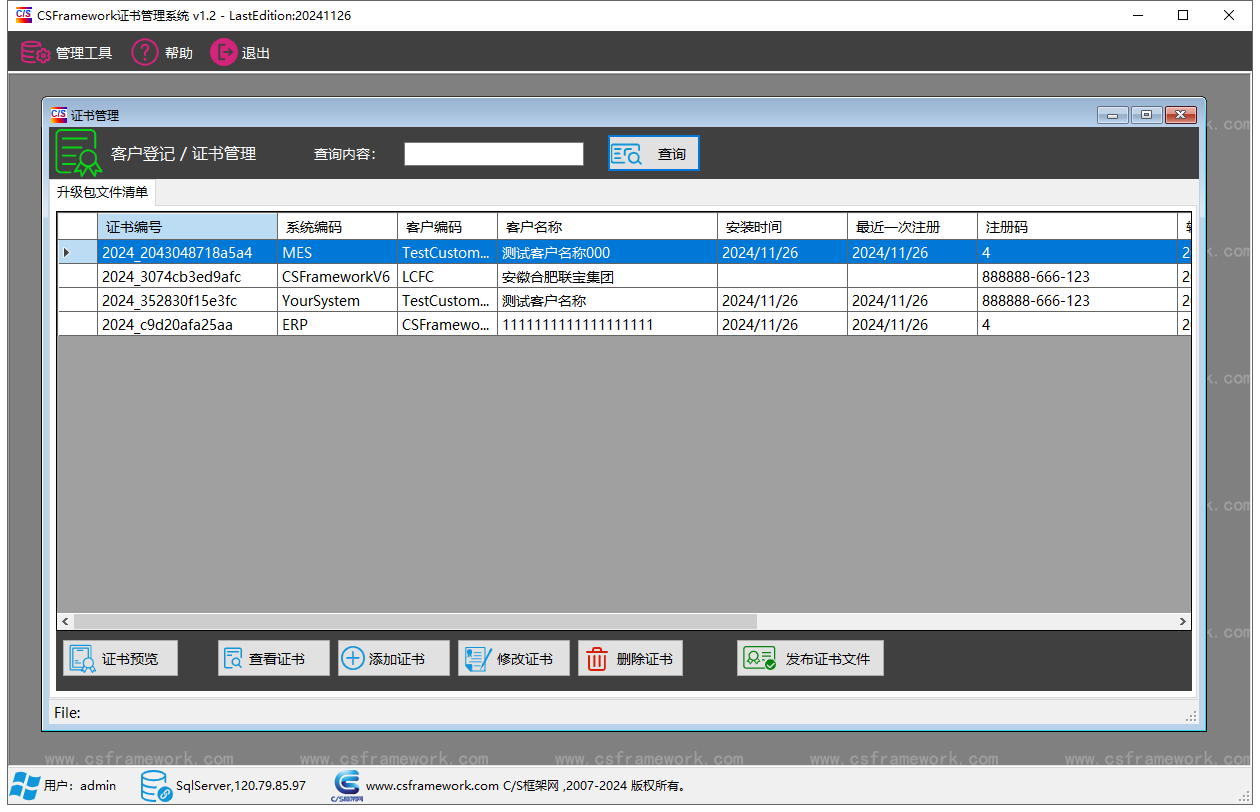
Task: Click the C/S框架网 logo in status bar
Action: 347,786
